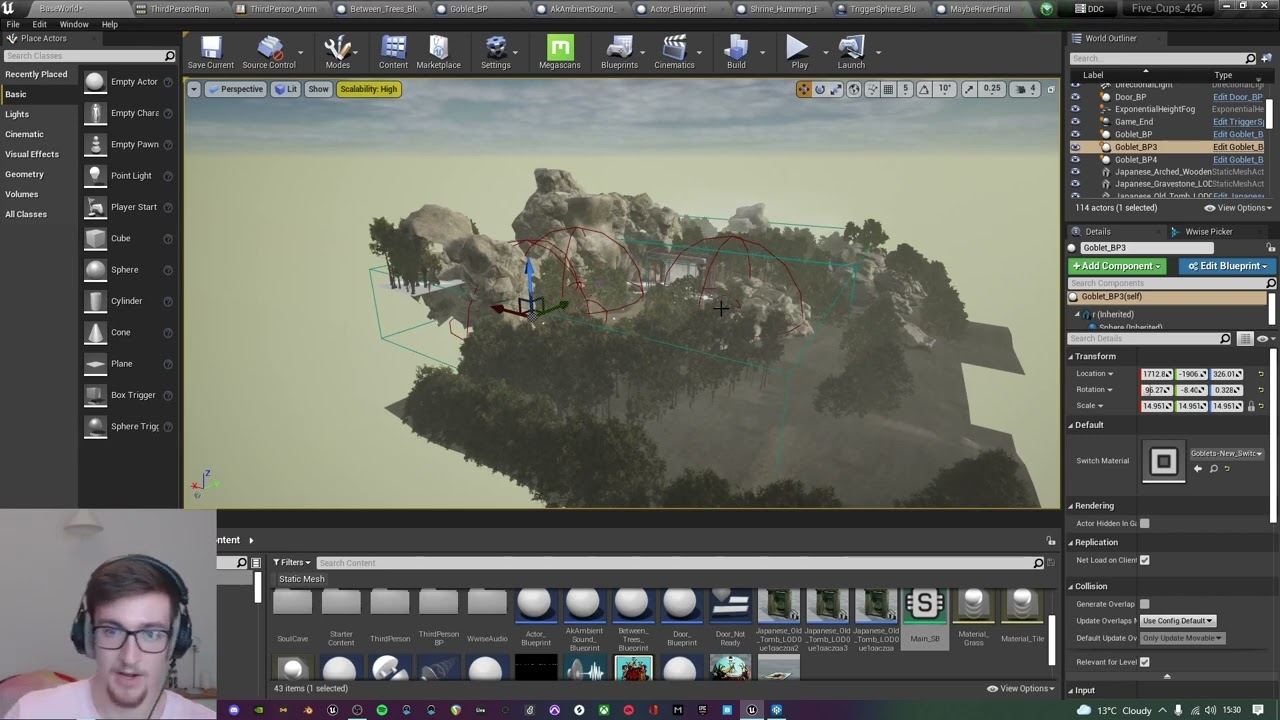This screenshot has height=720, width=1280.
Task: Hide Game_End using its eye icon
Action: click(x=1076, y=122)
